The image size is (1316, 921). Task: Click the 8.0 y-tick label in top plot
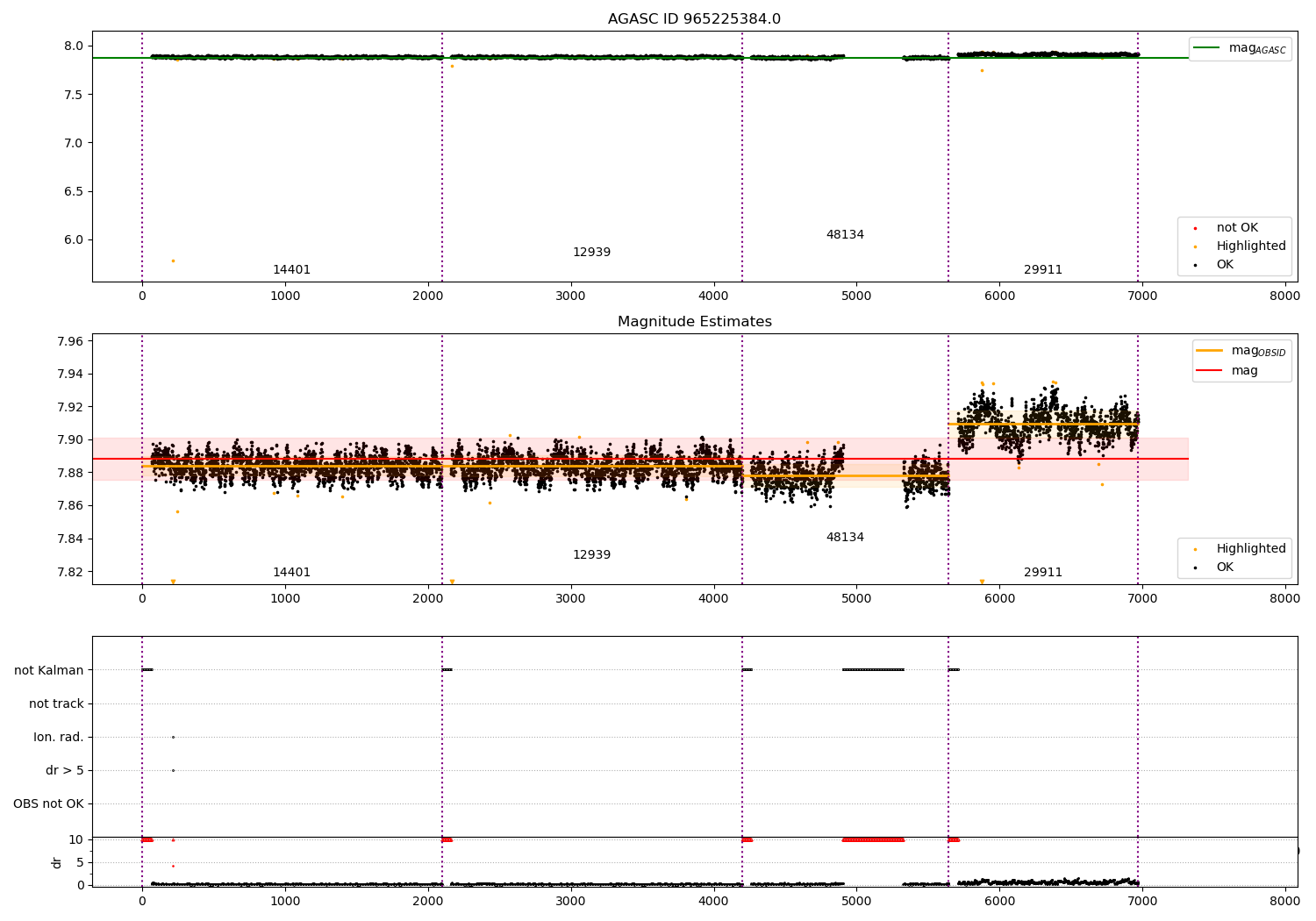[73, 46]
